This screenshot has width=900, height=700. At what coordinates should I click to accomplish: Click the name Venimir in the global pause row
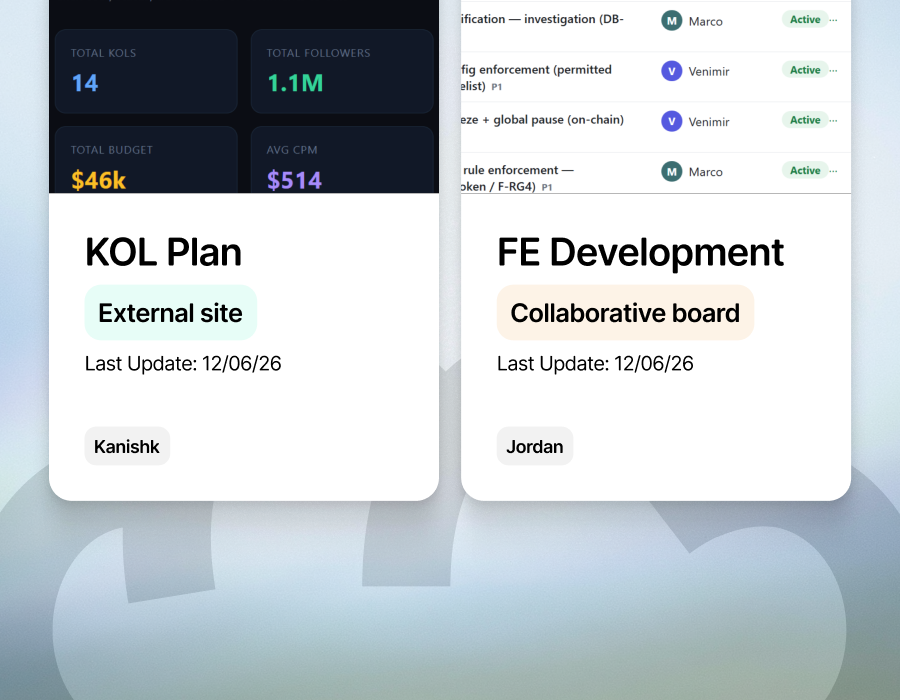[x=709, y=122]
